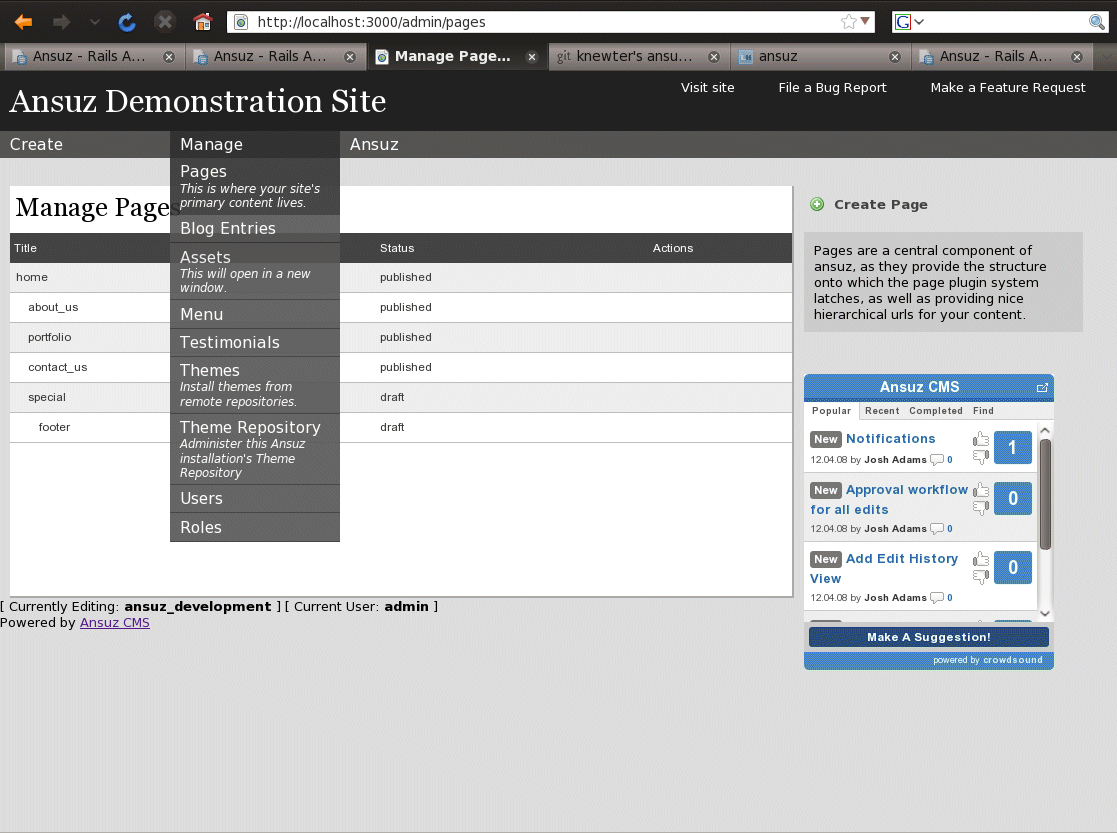Thumbs down Approval workflow suggestion
Image resolution: width=1117 pixels, height=833 pixels.
pos(981,507)
